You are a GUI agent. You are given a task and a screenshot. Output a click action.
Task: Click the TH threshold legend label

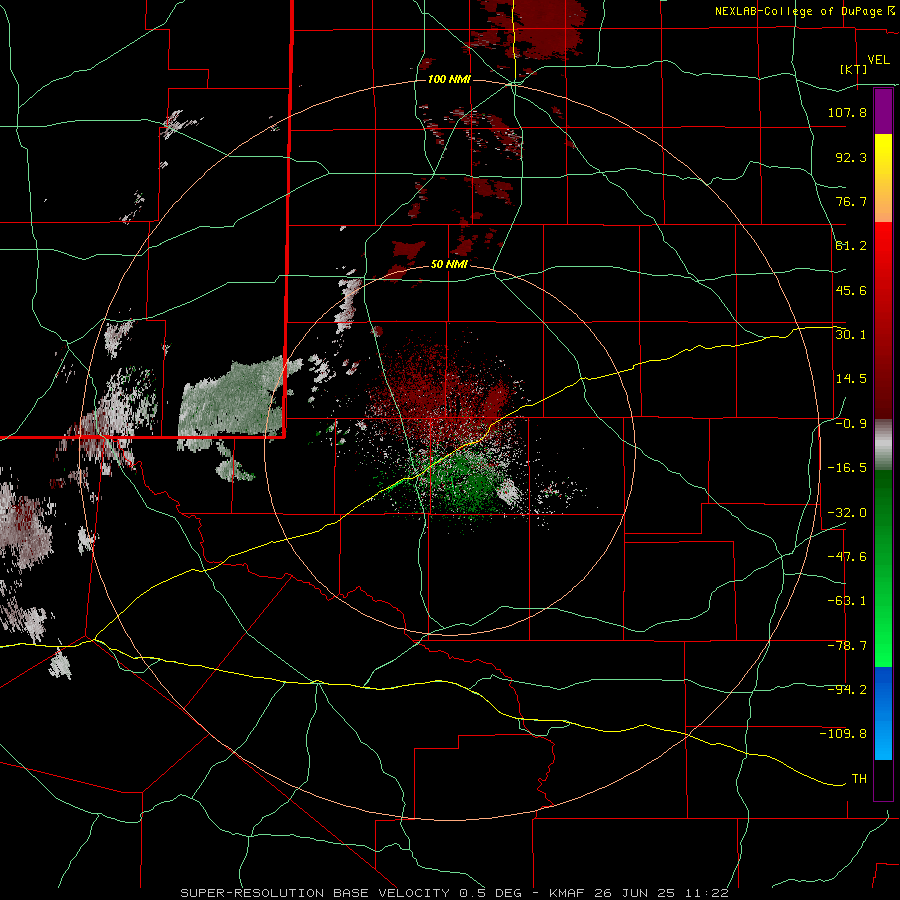pos(859,778)
